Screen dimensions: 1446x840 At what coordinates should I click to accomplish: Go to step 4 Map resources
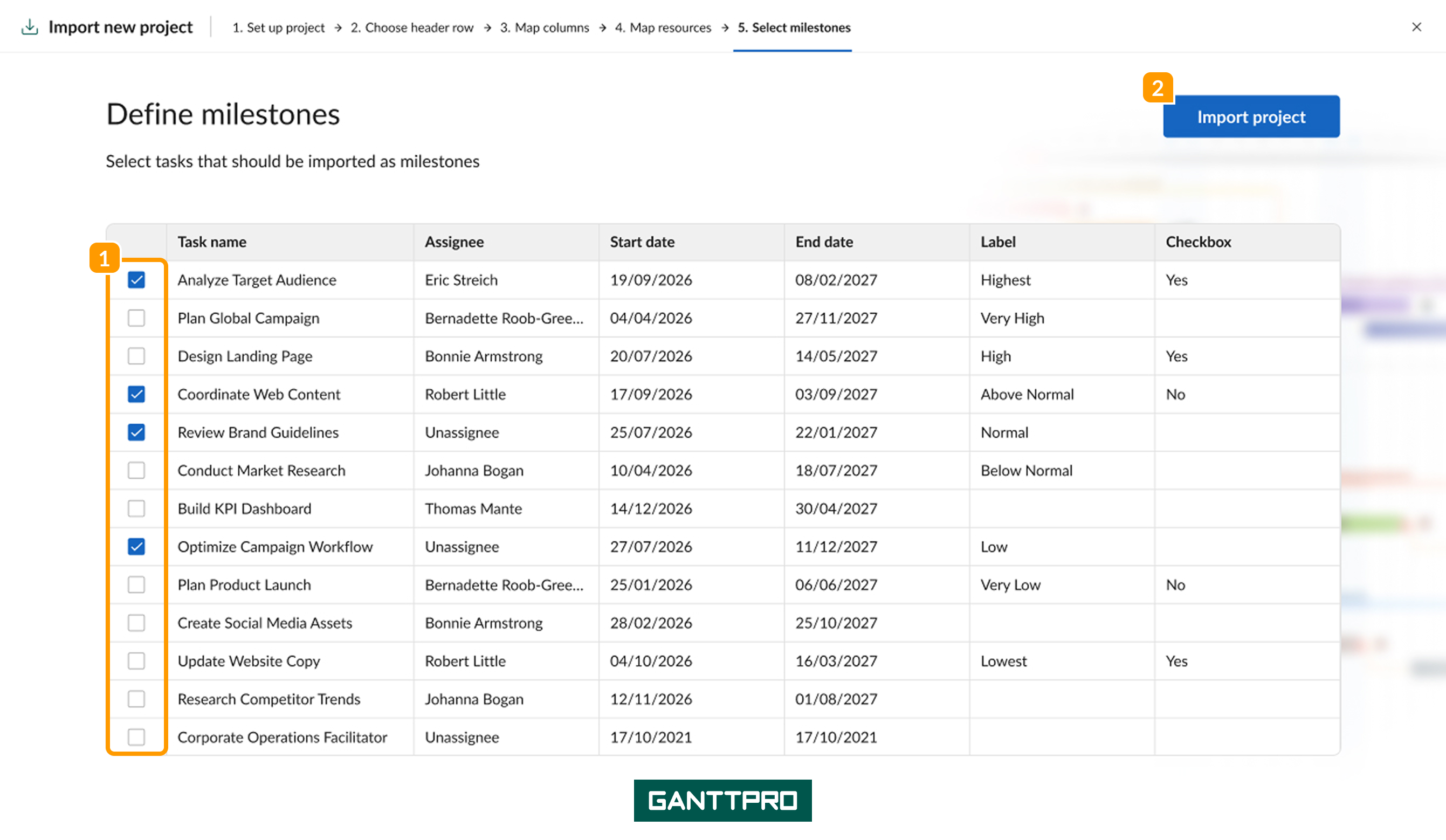[x=663, y=27]
